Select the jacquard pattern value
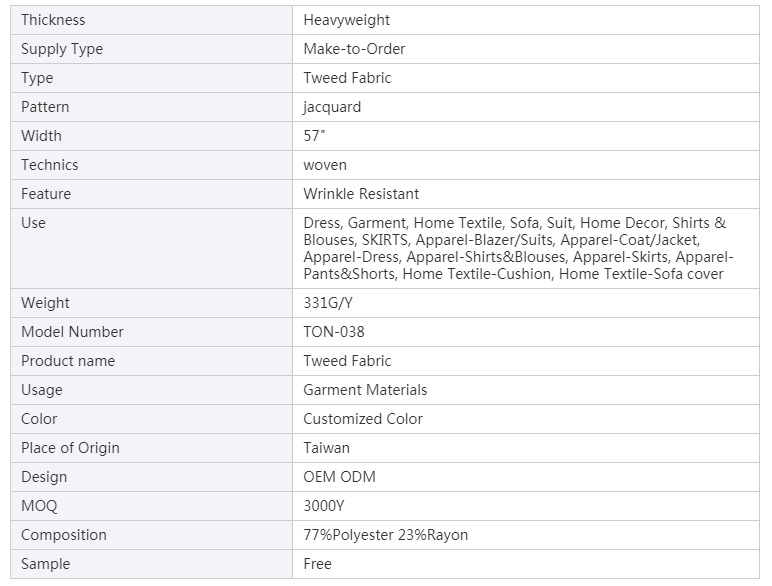Viewport: 772px width, 586px height. pyautogui.click(x=332, y=107)
